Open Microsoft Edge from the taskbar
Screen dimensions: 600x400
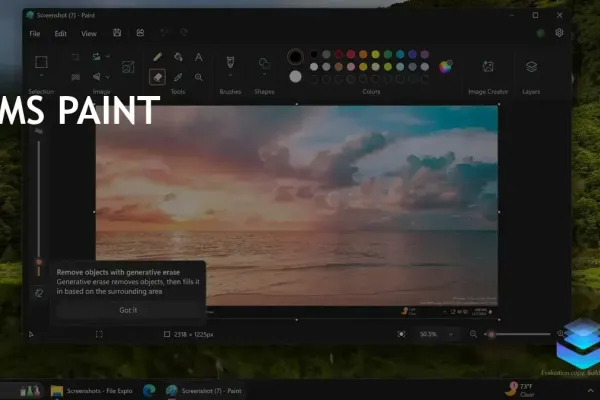(149, 391)
